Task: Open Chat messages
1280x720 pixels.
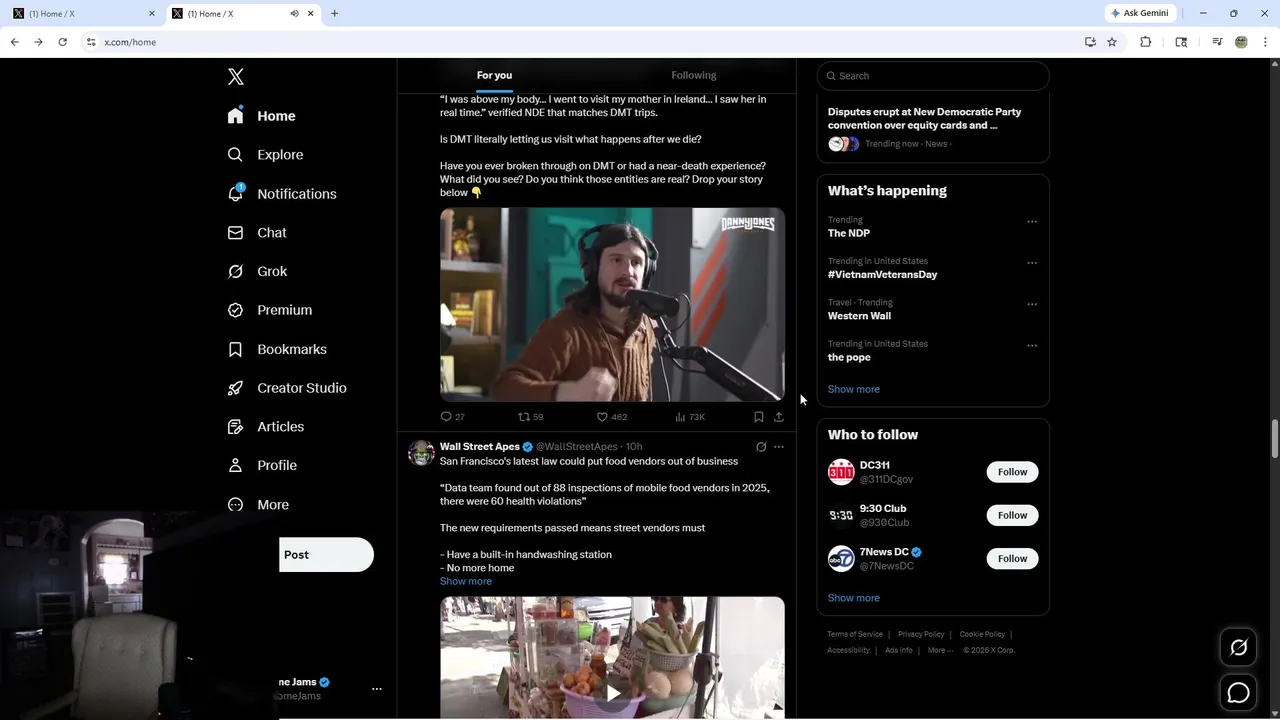Action: point(257,232)
